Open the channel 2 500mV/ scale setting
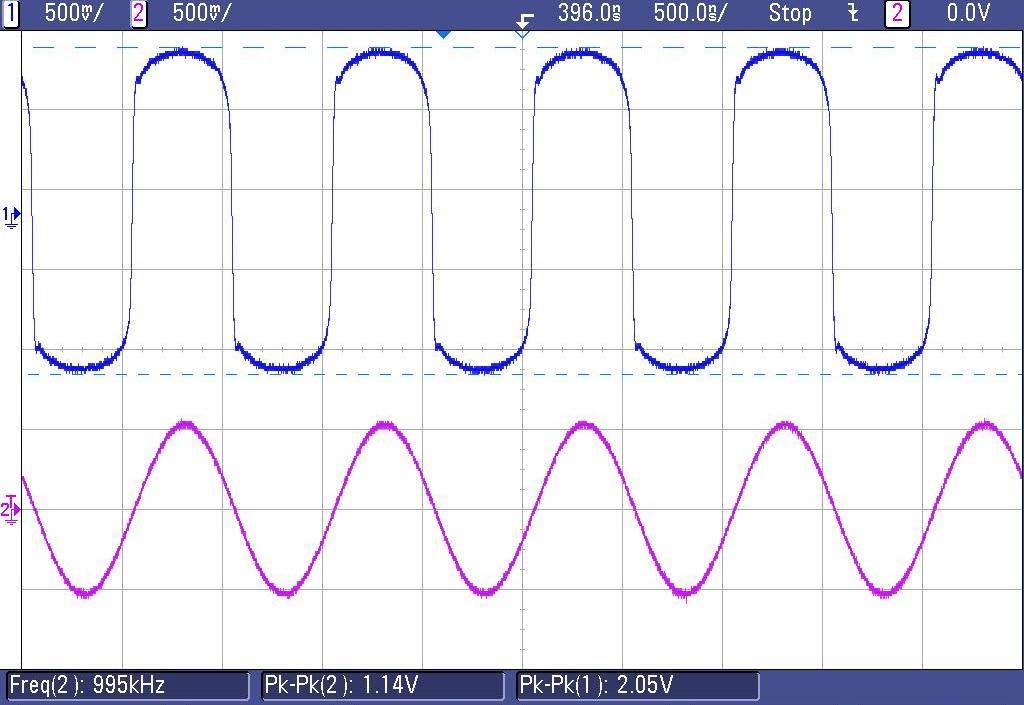Viewport: 1024px width, 705px height. click(x=201, y=13)
